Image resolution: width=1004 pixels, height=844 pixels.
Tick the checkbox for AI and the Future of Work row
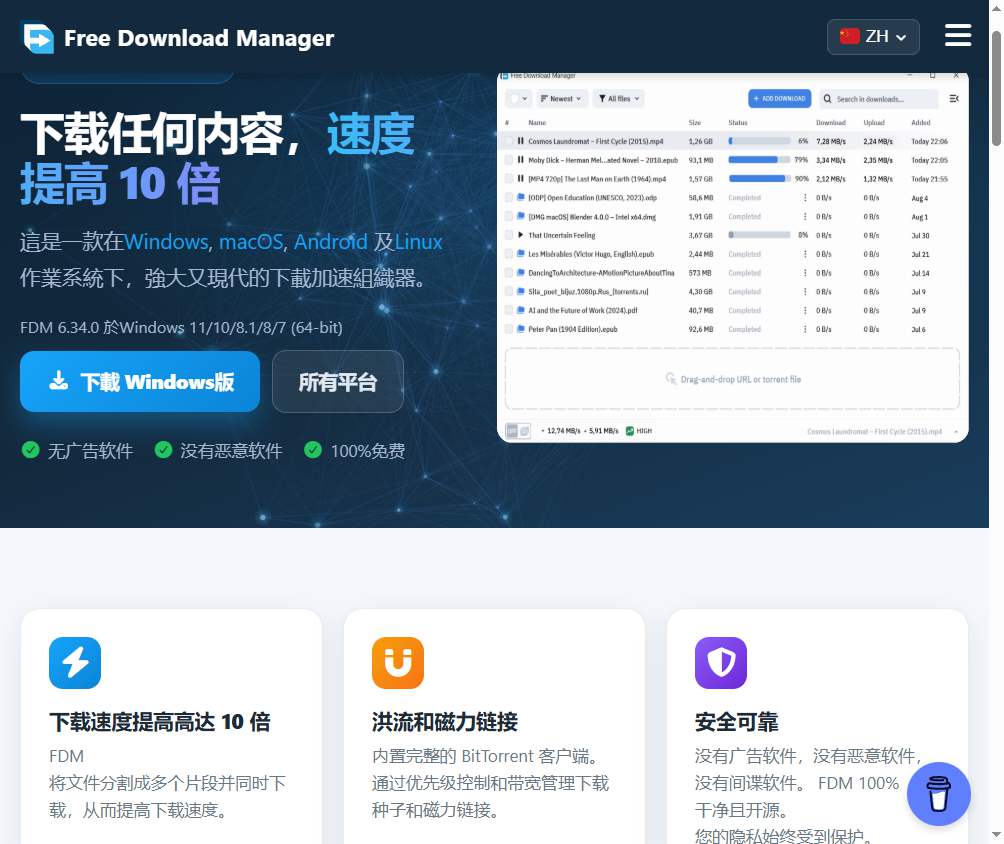(509, 310)
